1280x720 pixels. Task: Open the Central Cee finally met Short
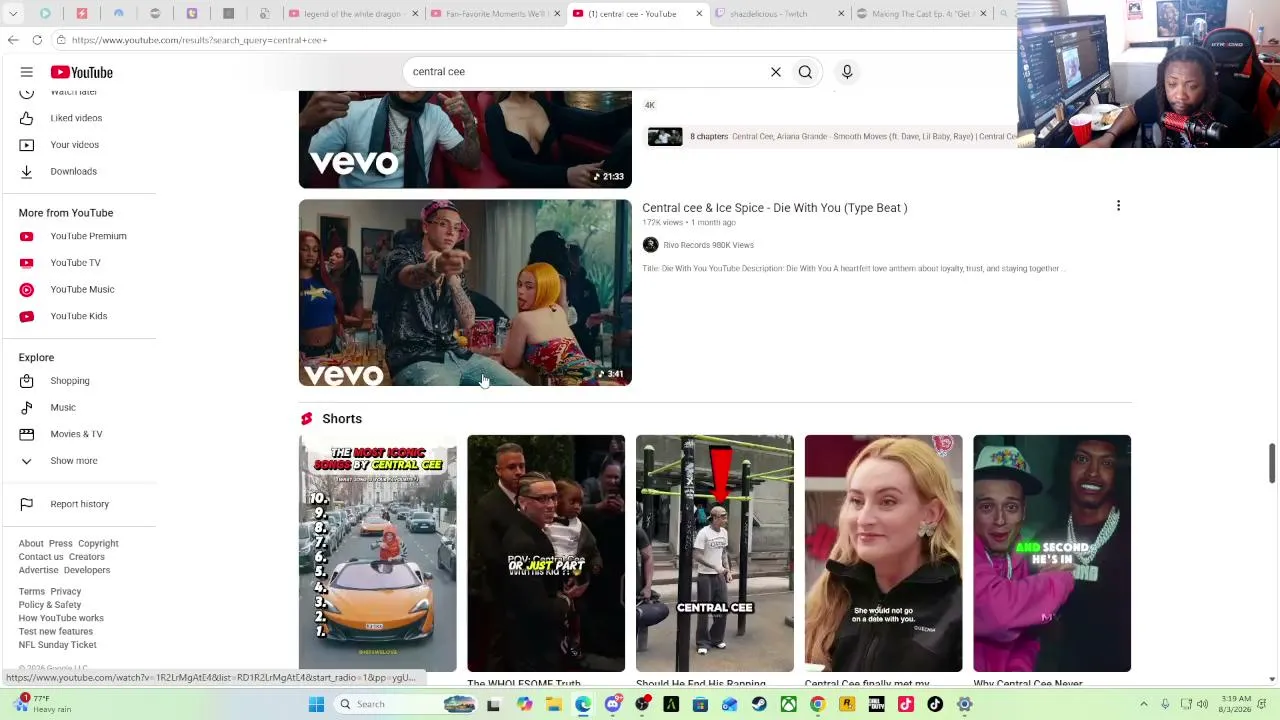tap(883, 553)
